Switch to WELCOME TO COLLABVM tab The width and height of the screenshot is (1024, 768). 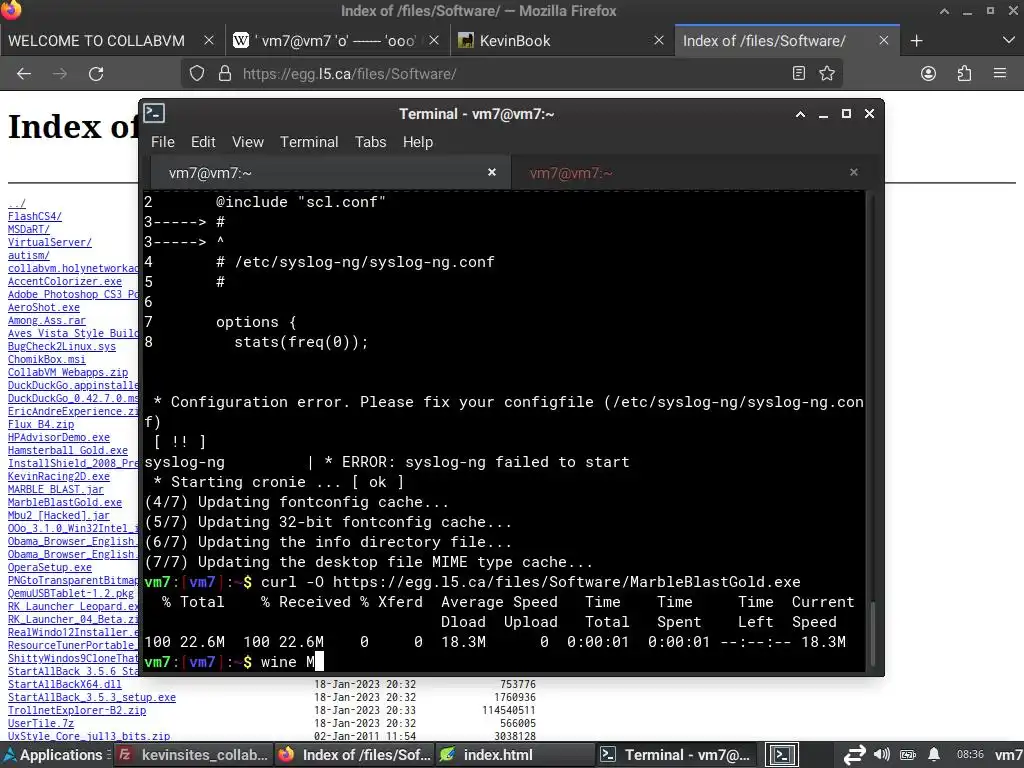click(x=97, y=40)
